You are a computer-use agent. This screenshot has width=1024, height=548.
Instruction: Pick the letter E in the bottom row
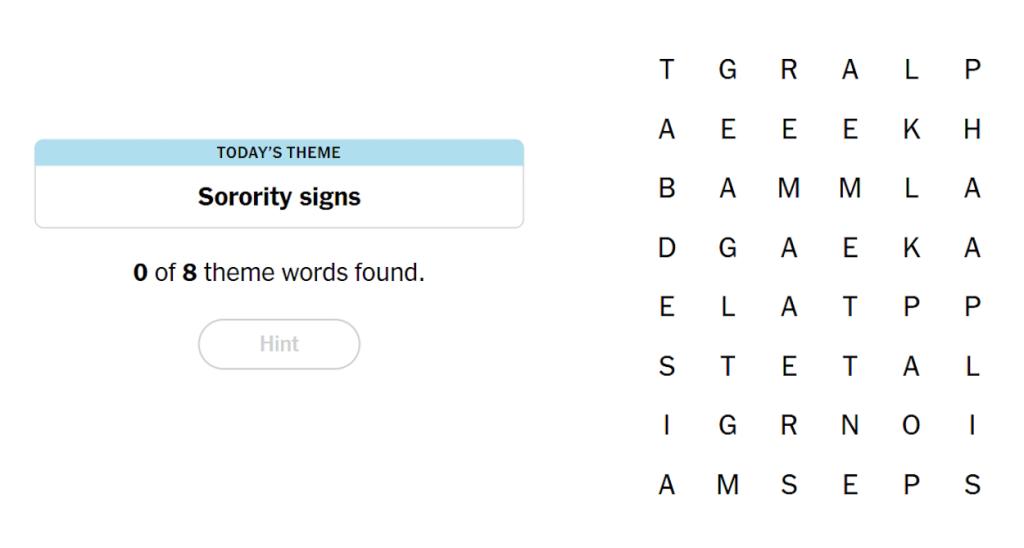[850, 486]
